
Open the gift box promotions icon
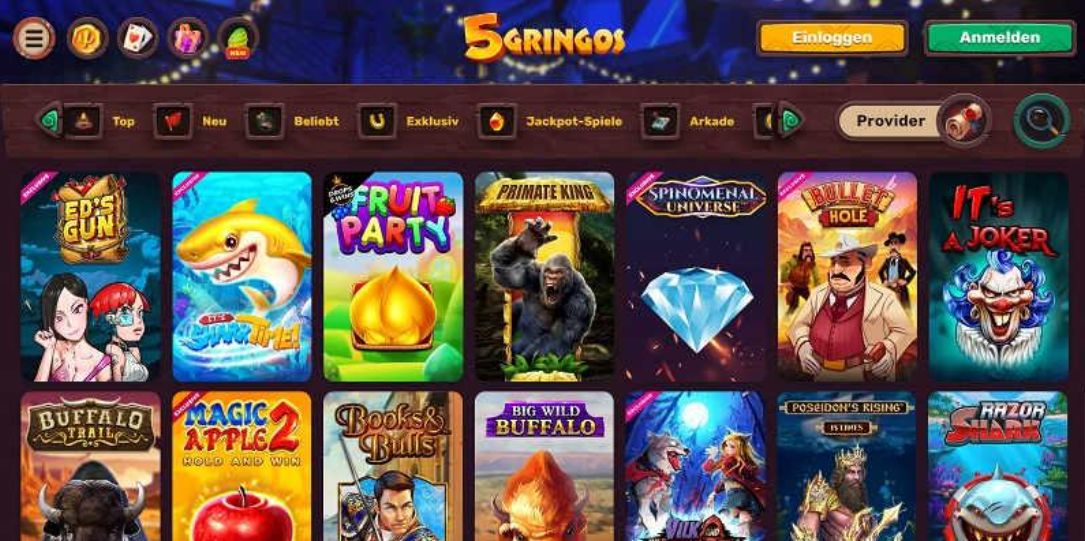188,38
